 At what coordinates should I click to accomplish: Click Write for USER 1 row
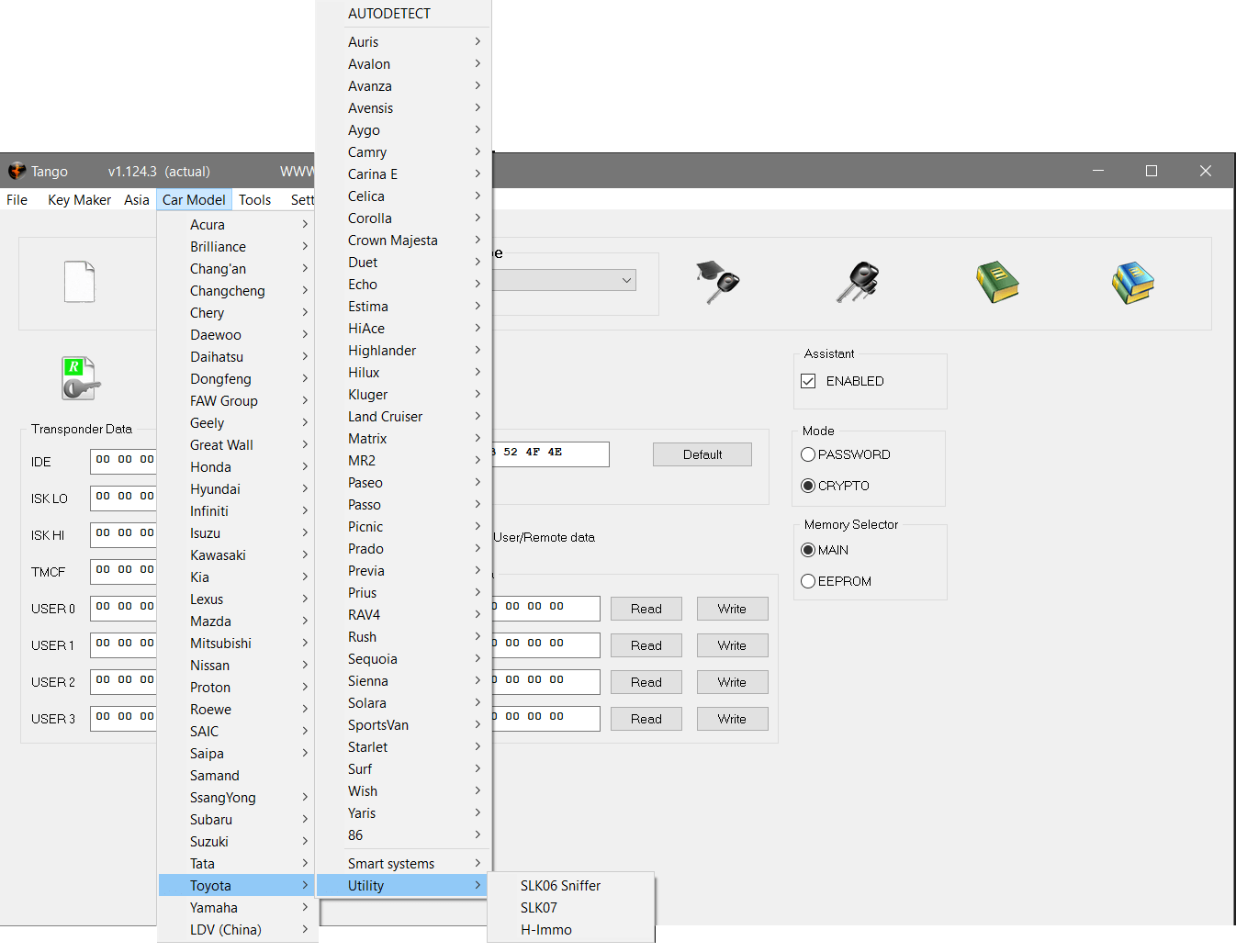732,645
